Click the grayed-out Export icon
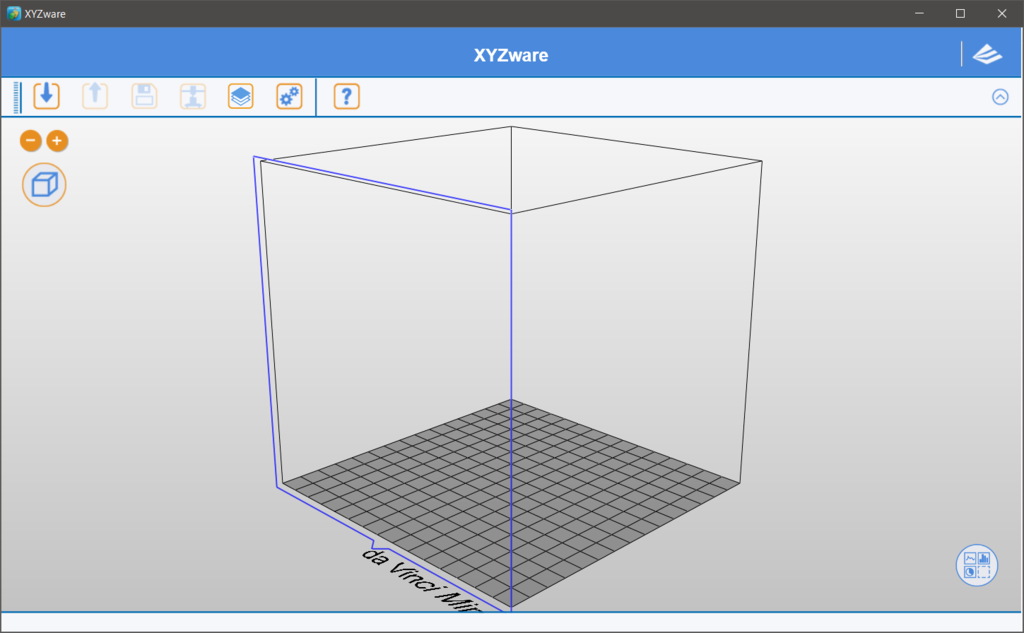Image resolution: width=1024 pixels, height=633 pixels. tap(95, 96)
